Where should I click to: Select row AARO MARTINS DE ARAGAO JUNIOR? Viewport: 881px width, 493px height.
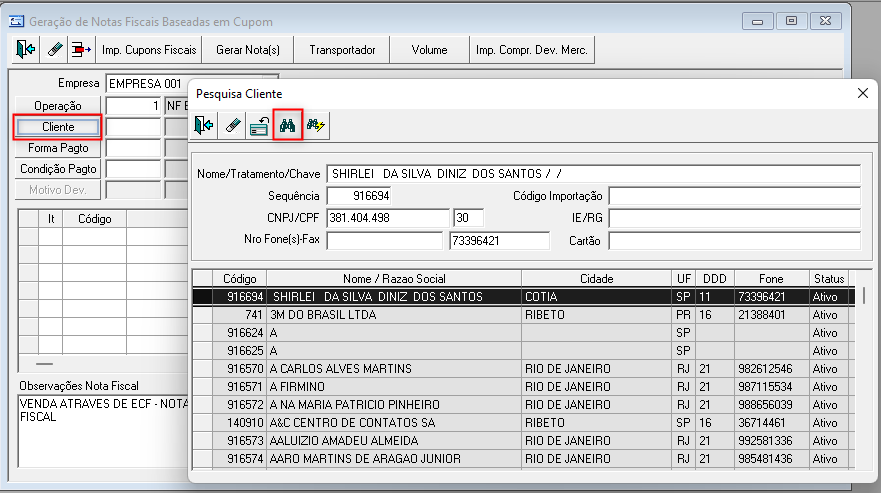[524, 459]
